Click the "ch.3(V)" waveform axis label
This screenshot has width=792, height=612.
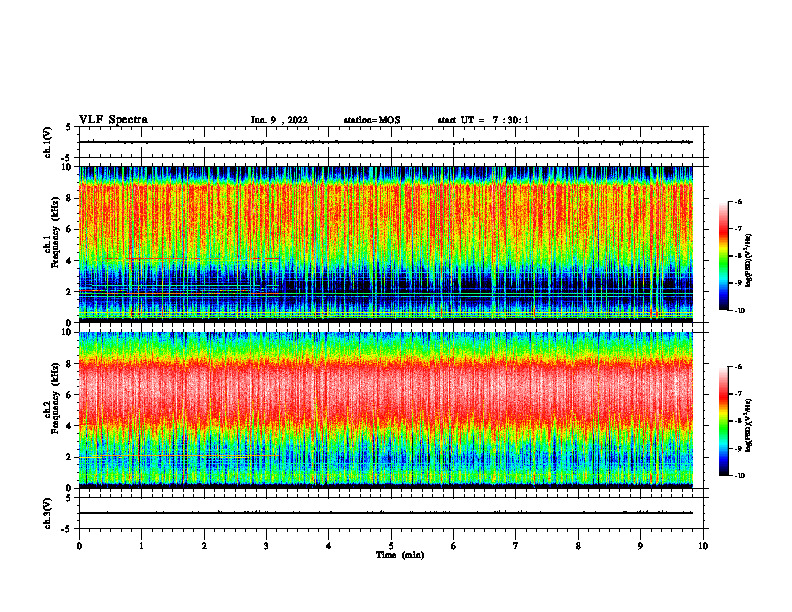coord(48,513)
